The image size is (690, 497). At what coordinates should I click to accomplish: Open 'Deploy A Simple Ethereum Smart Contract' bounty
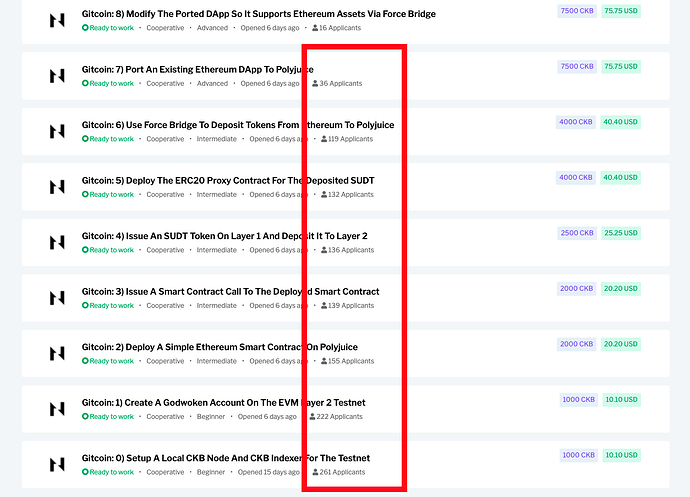click(x=219, y=347)
